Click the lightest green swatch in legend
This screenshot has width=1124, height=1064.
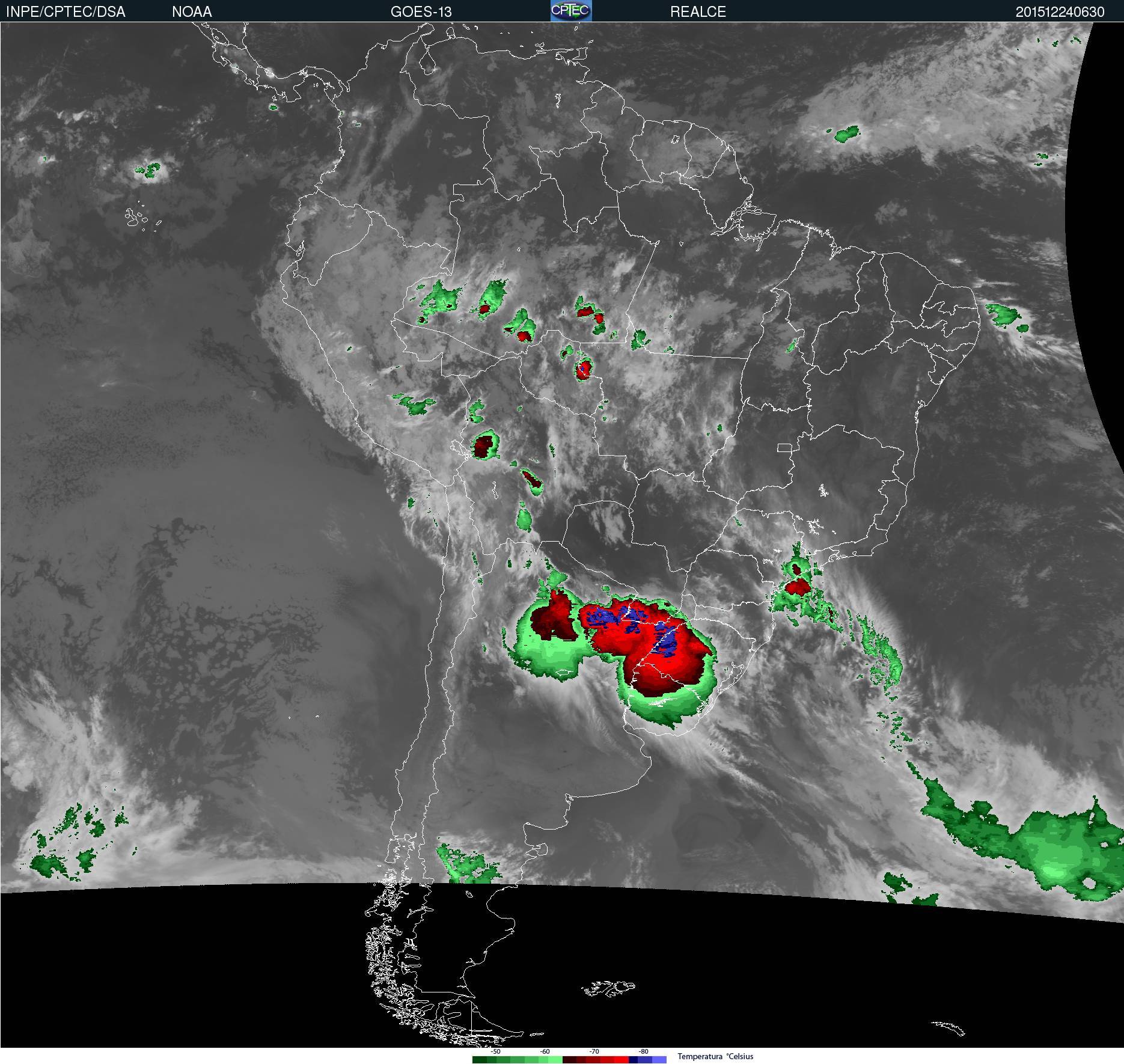555,1059
